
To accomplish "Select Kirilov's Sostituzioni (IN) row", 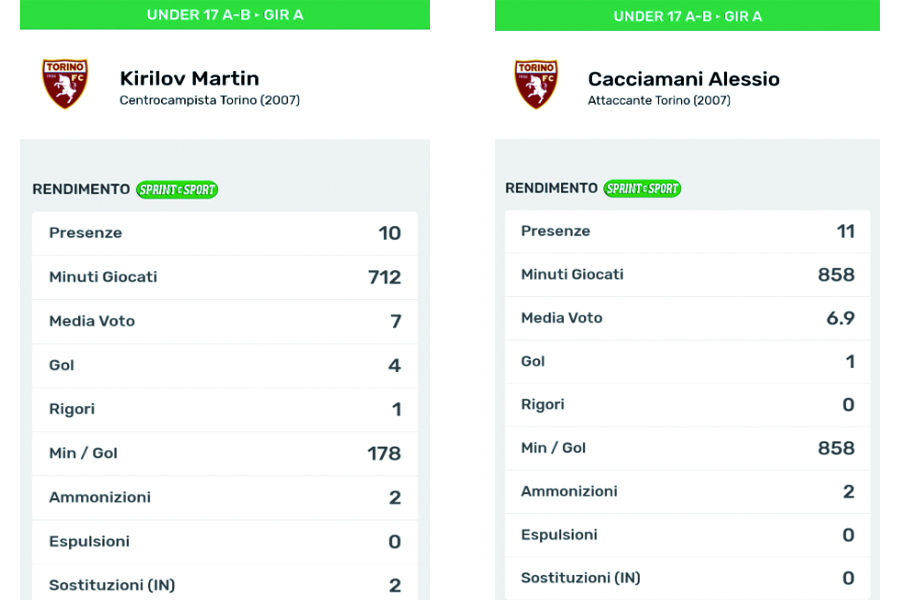I will coord(224,585).
